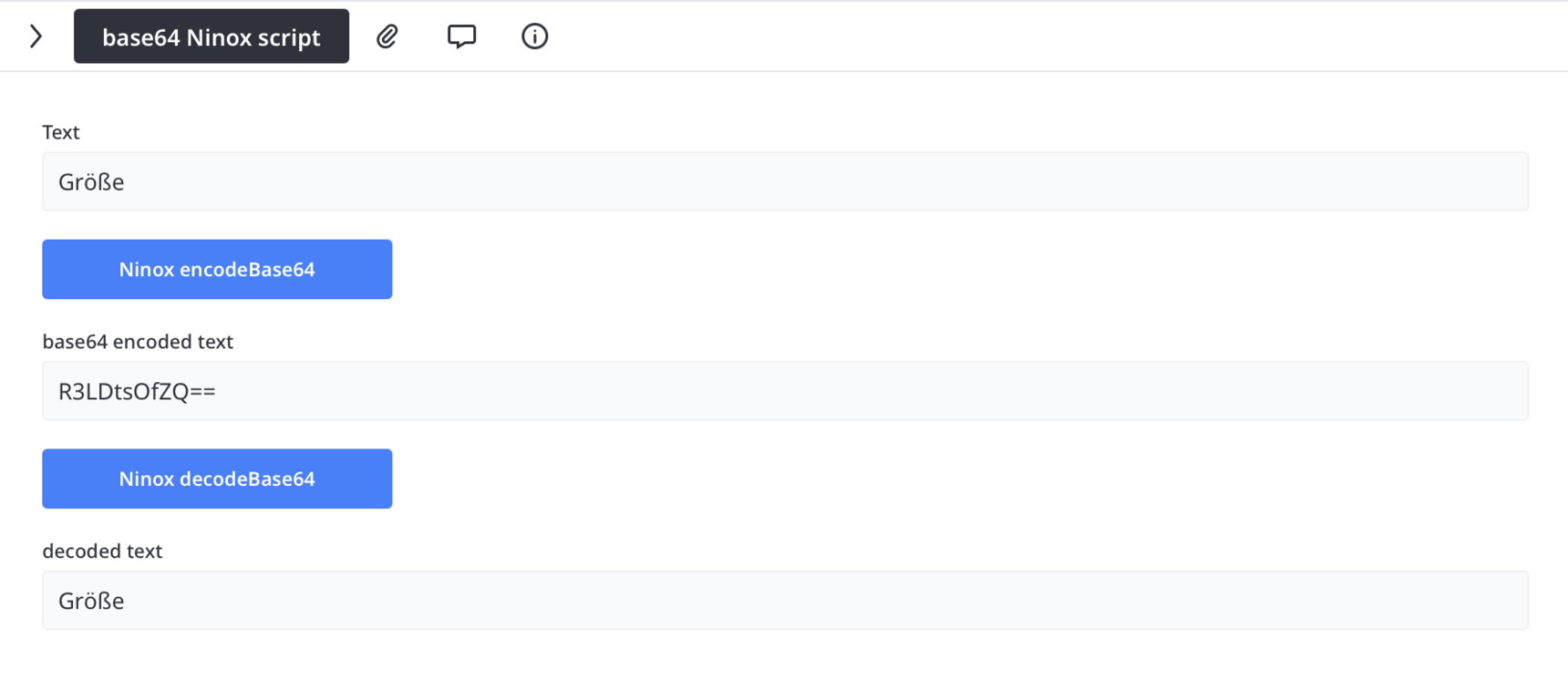Click the R3LDtsOfZQ== encoded value
1568x690 pixels.
pyautogui.click(x=137, y=392)
